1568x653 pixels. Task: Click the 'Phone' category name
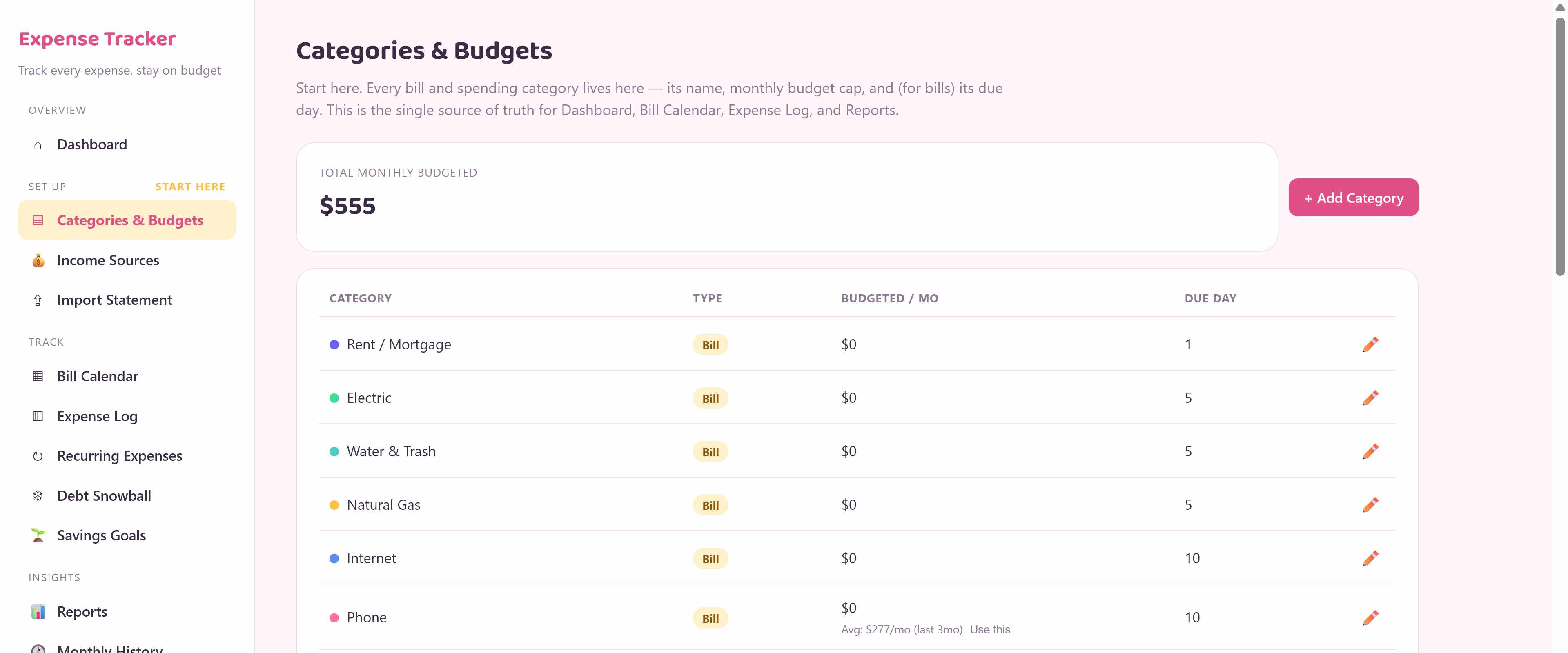click(366, 618)
